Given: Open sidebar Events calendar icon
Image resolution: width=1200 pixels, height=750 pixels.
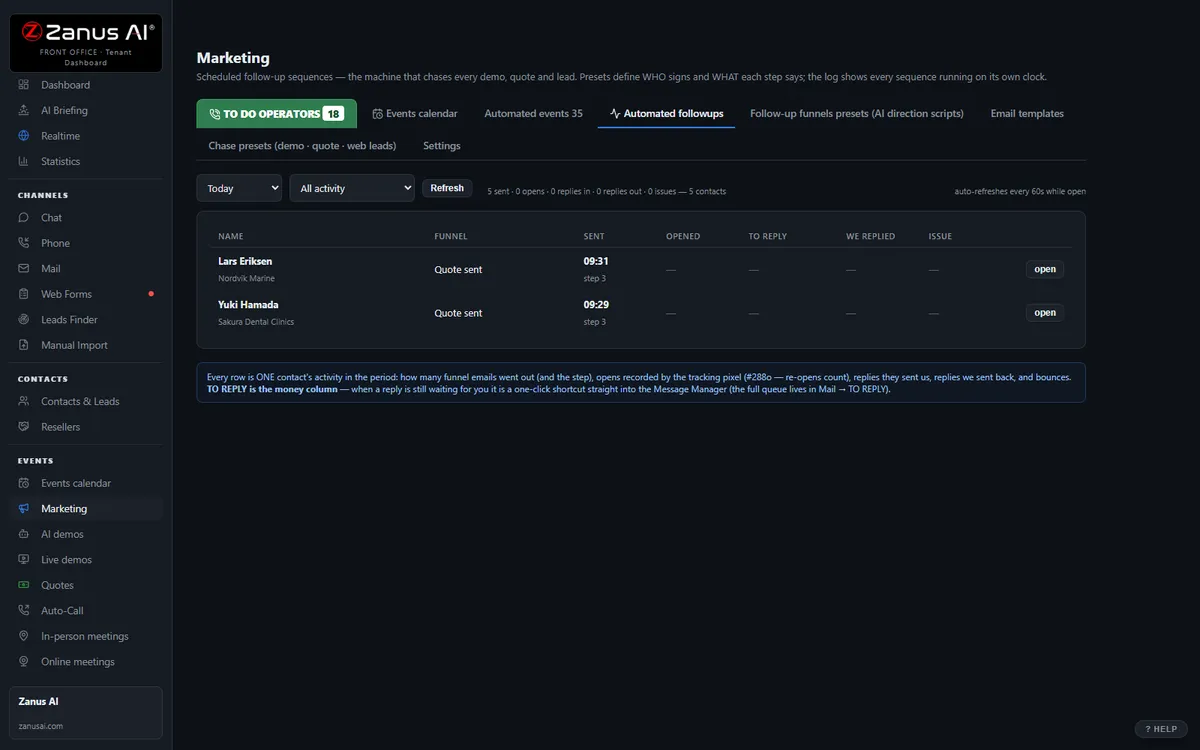Looking at the screenshot, I should 24,483.
